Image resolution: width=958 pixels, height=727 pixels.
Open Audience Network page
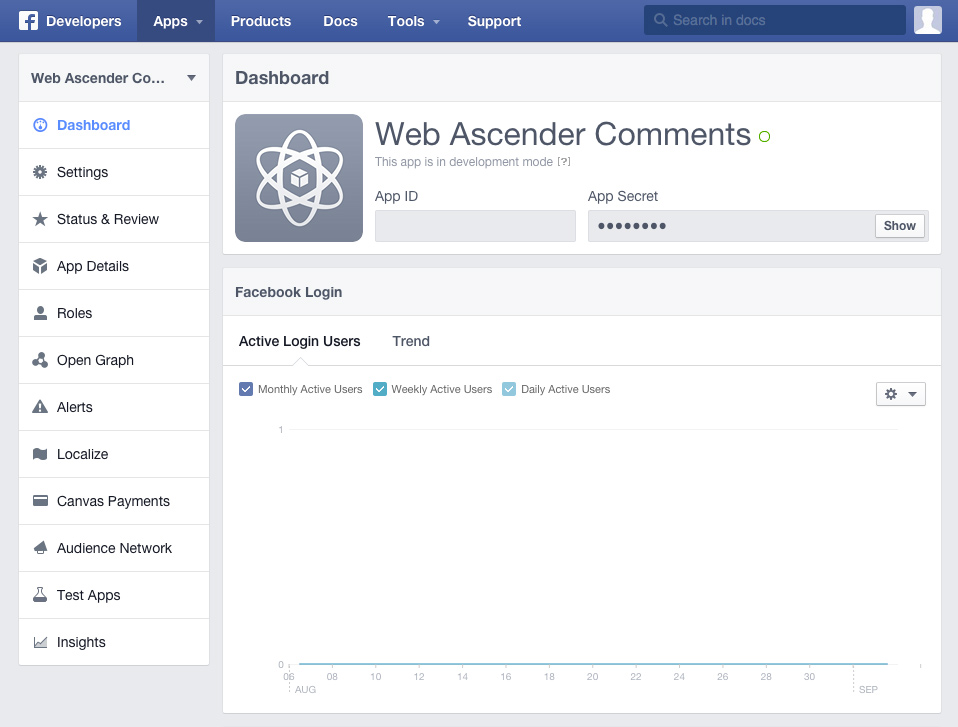pyautogui.click(x=114, y=548)
